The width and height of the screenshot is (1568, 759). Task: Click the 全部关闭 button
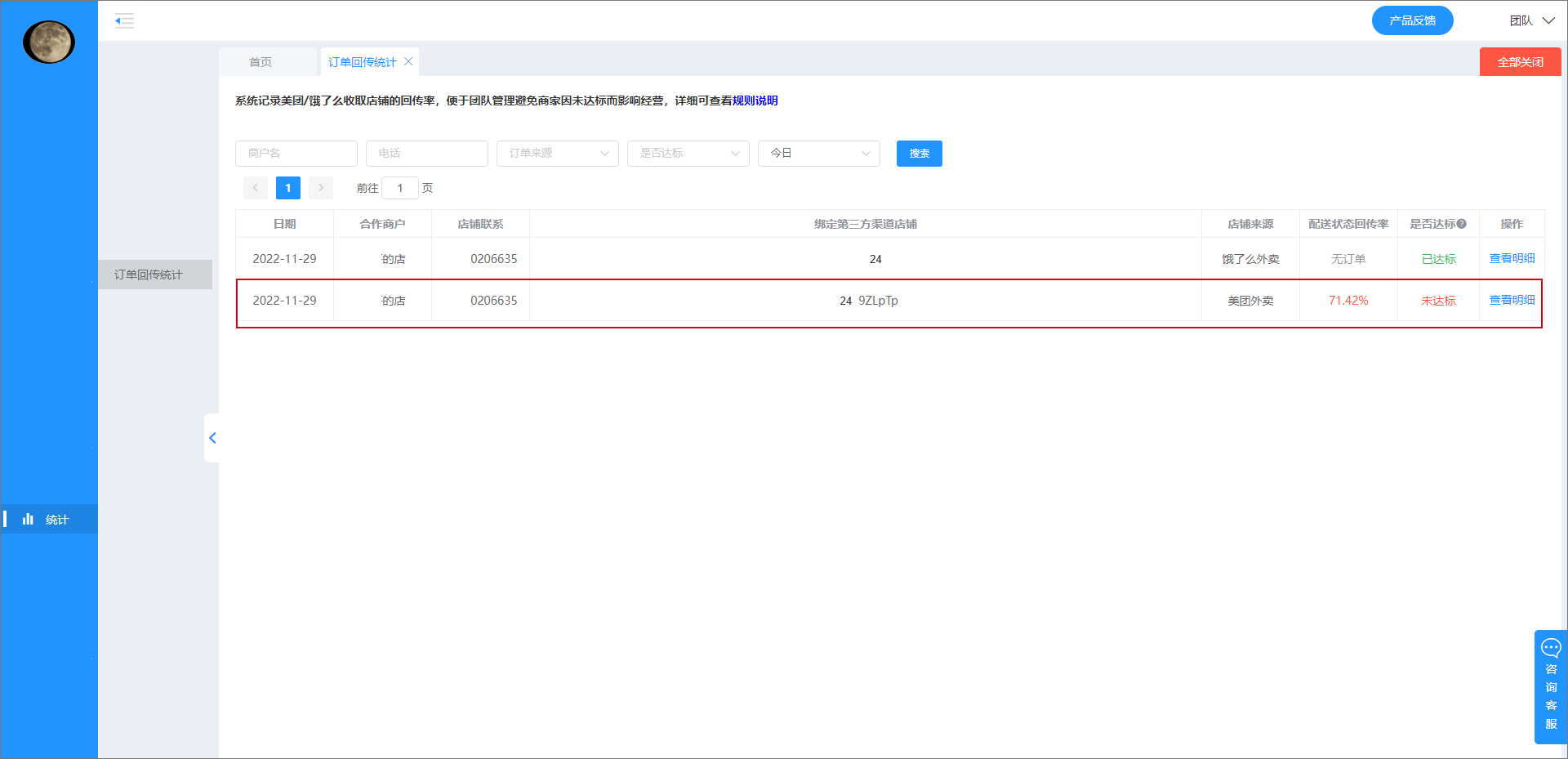click(x=1520, y=62)
